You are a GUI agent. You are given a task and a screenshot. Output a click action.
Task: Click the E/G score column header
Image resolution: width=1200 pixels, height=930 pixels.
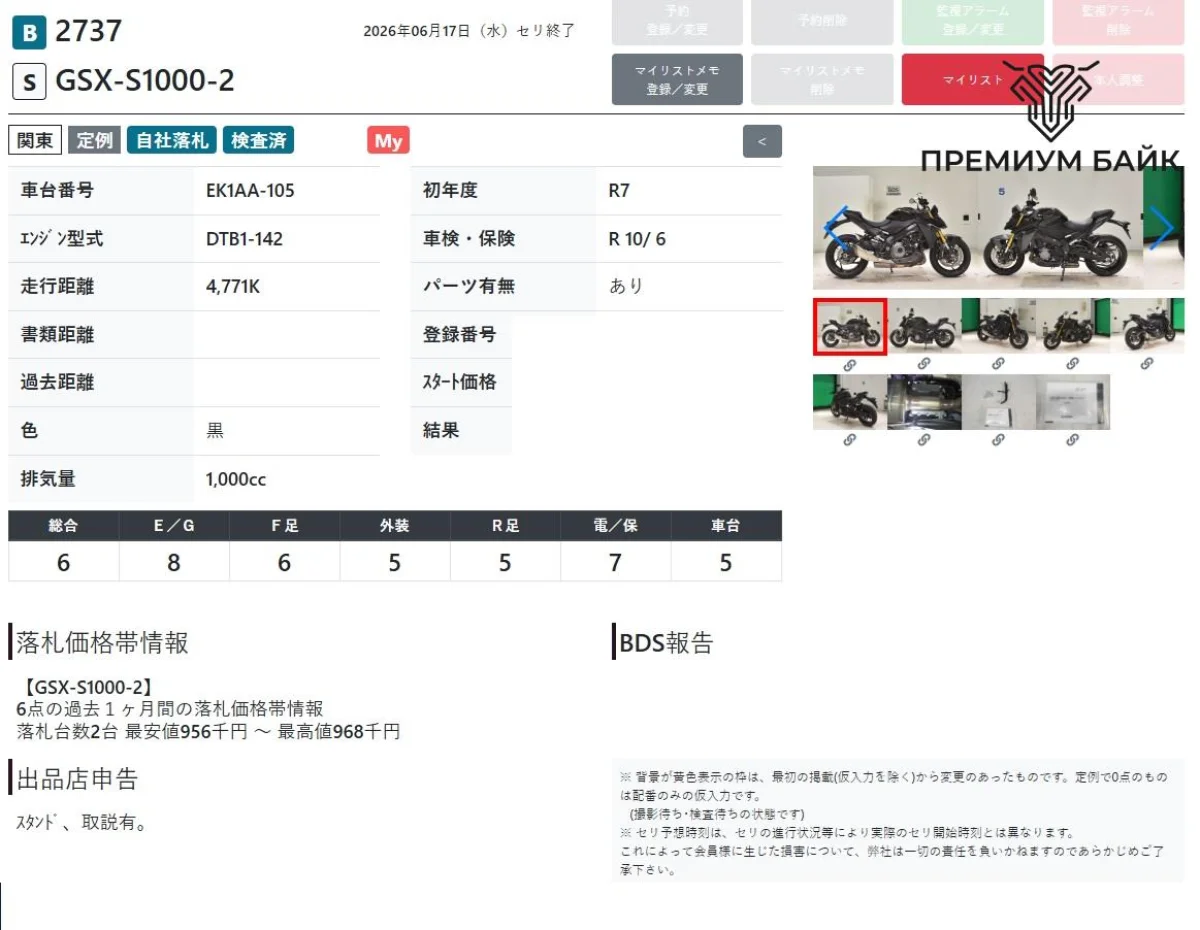tap(174, 526)
